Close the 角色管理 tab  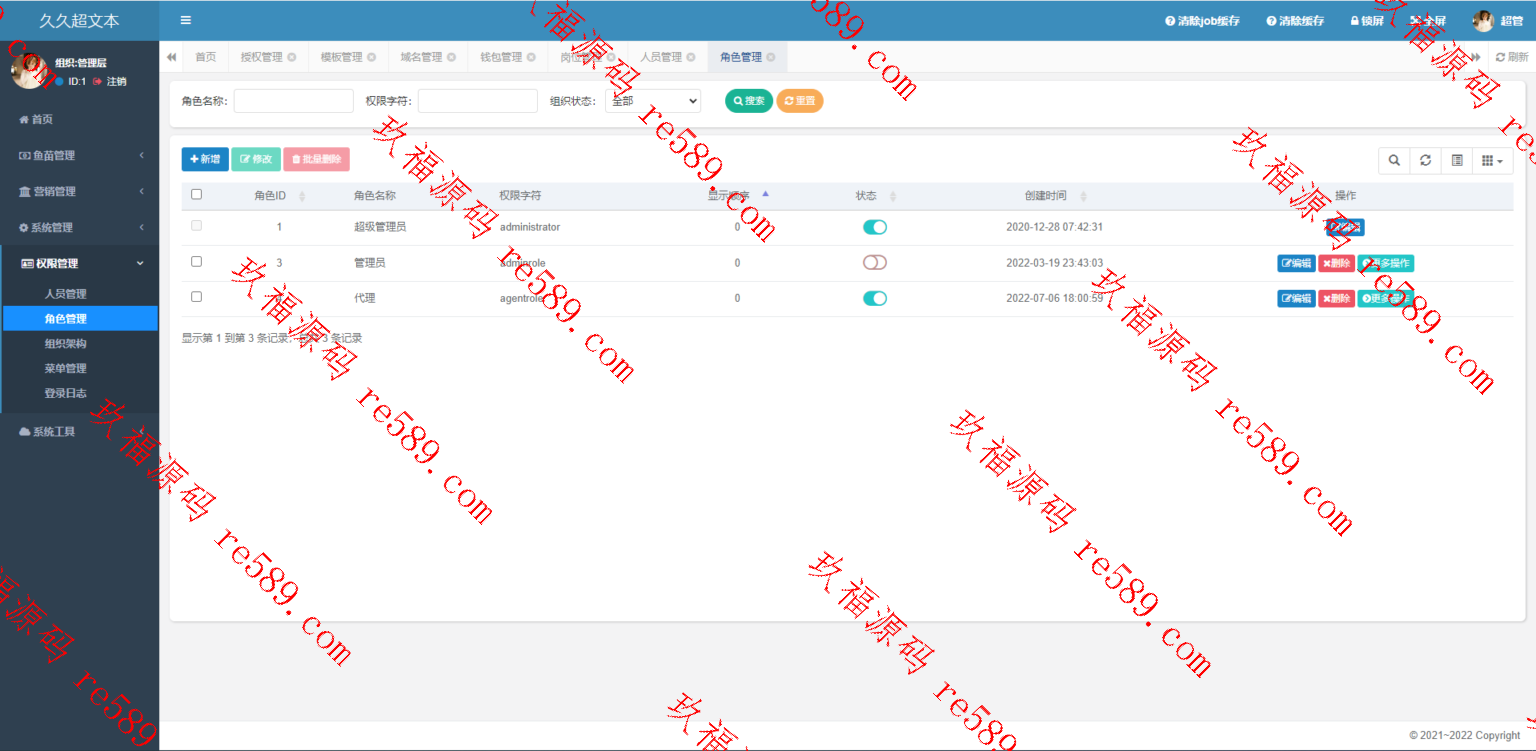(x=771, y=57)
